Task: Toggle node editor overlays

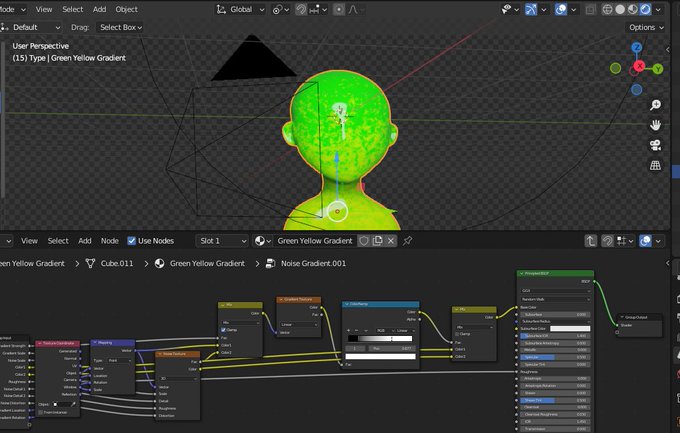Action: click(x=645, y=241)
